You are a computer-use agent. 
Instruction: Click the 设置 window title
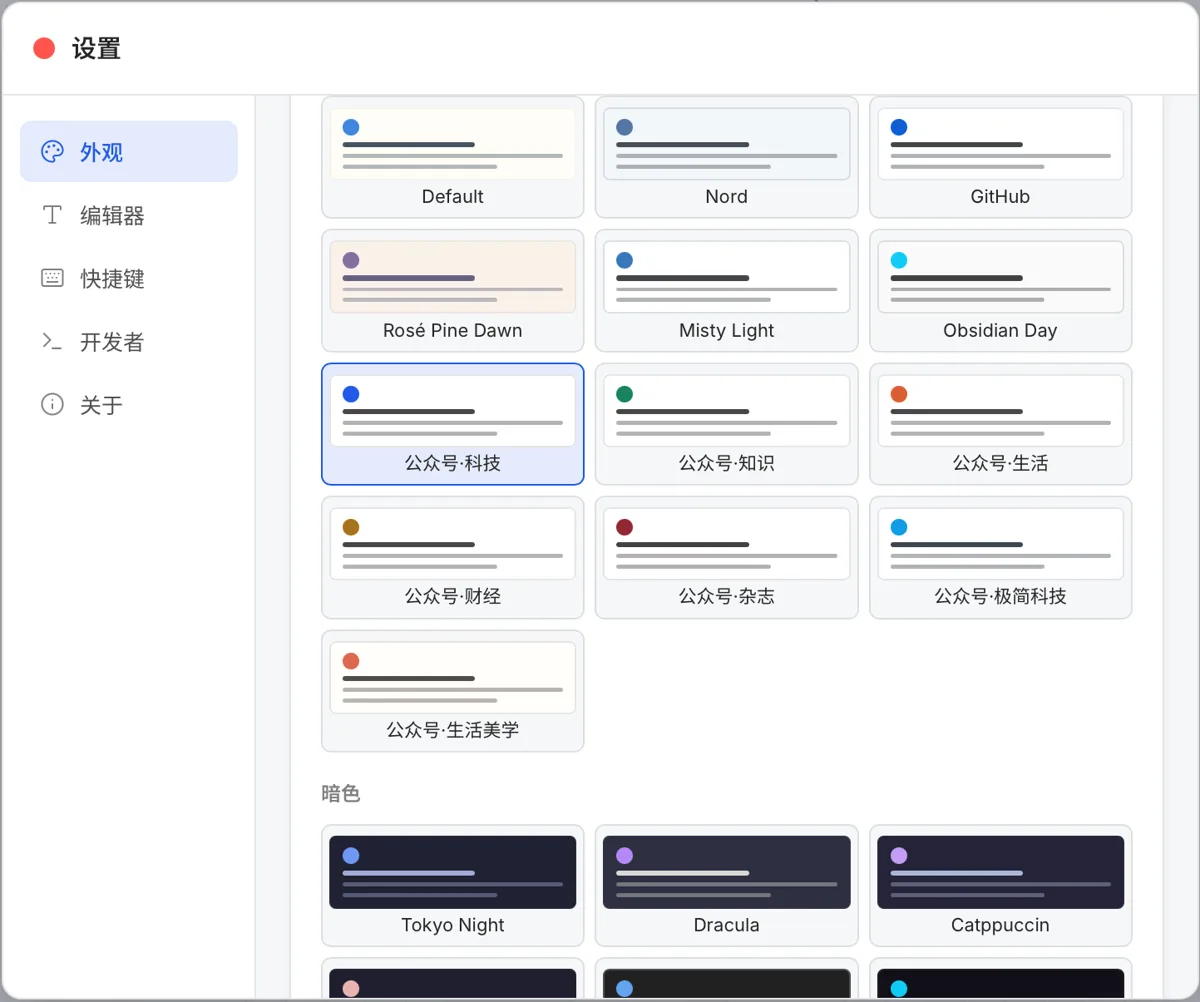point(96,48)
